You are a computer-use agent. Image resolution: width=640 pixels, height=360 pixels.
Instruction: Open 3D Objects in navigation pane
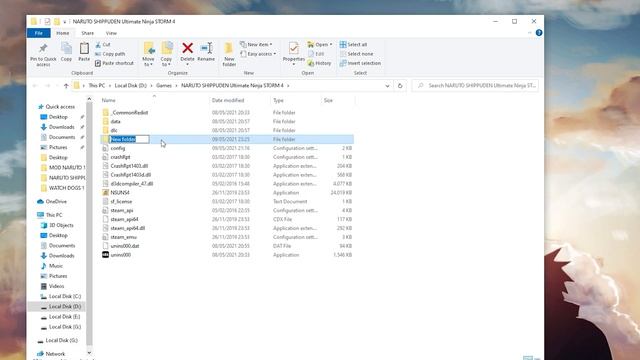61,225
